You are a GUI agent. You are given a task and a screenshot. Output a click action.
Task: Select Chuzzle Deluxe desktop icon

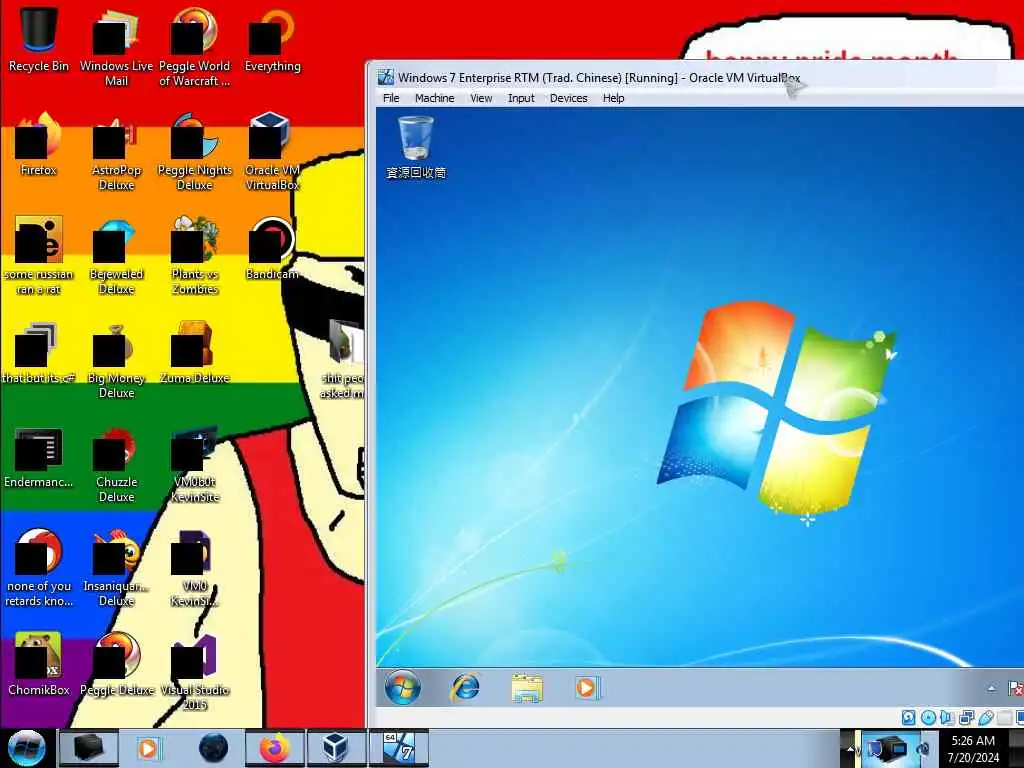[x=116, y=464]
